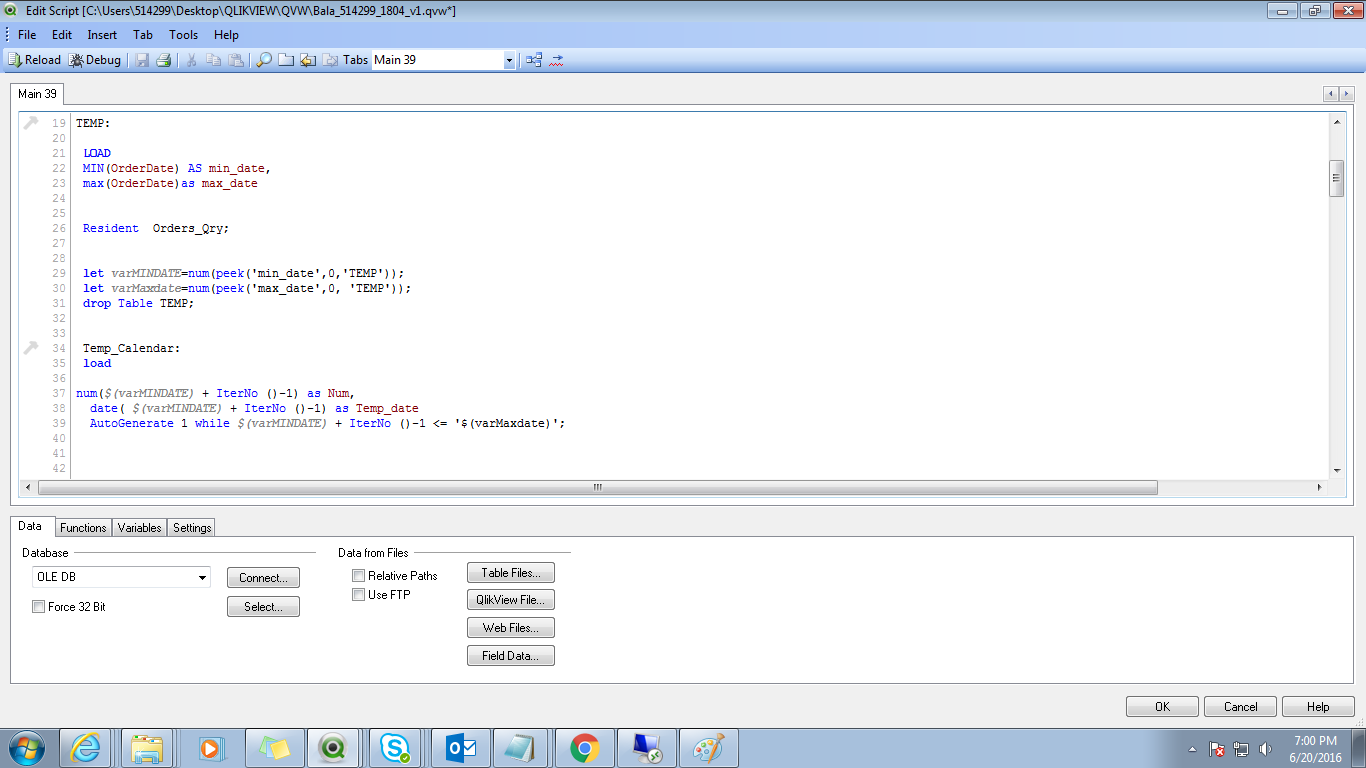Click the Copy icon in toolbar

click(x=213, y=60)
